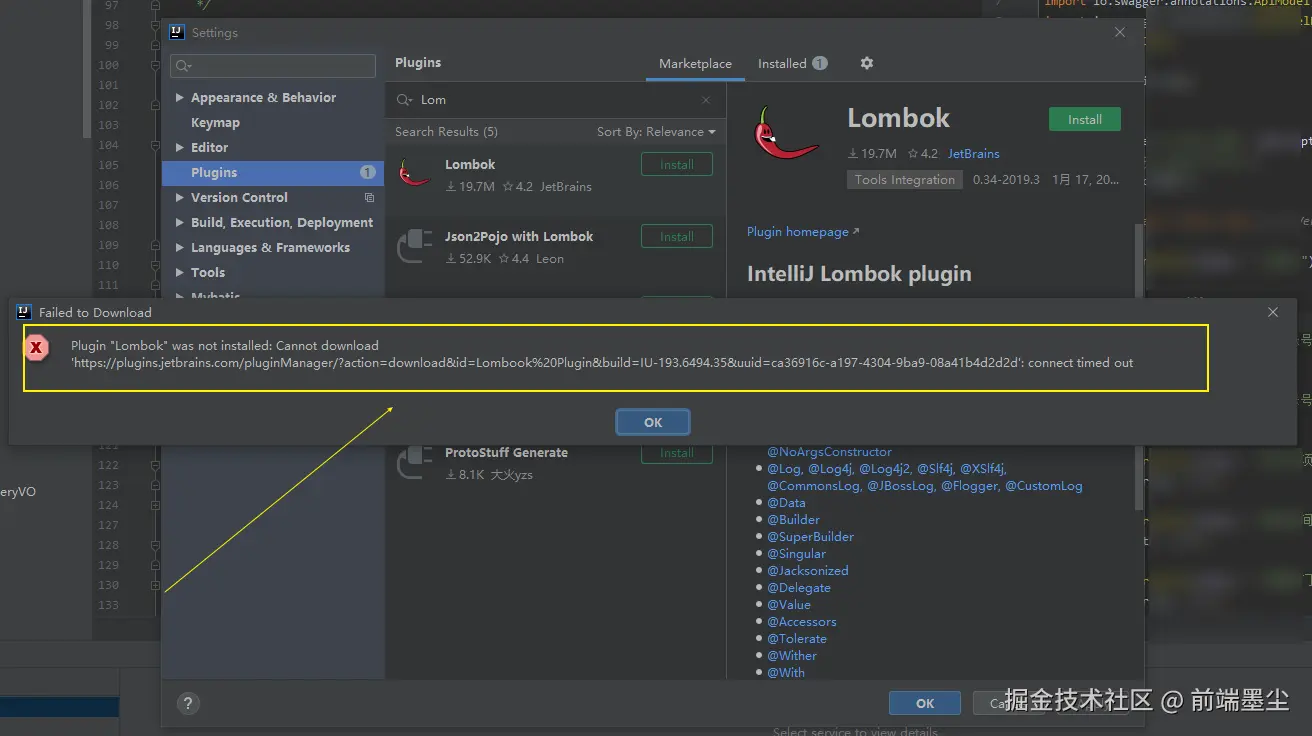
Task: Click the project-level icon beside Version Control
Action: click(x=369, y=198)
